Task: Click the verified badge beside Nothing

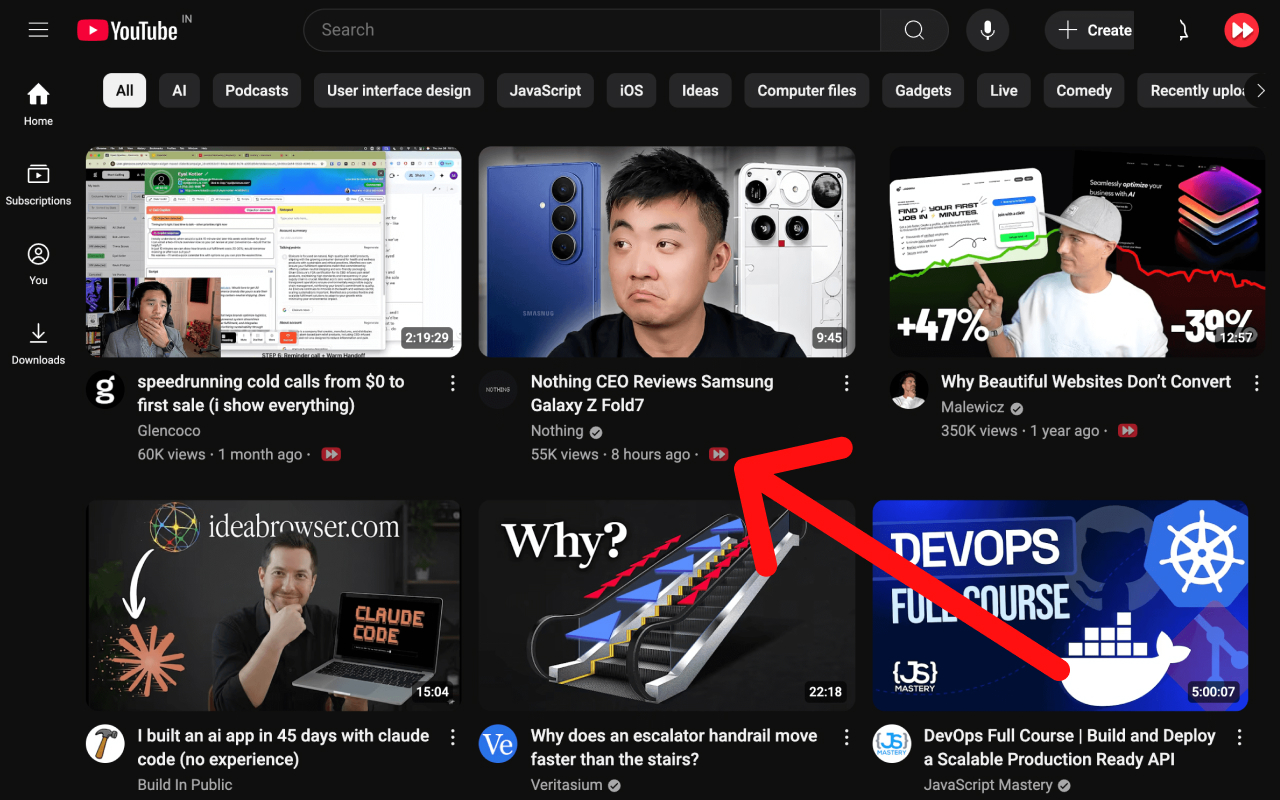Action: coord(595,431)
